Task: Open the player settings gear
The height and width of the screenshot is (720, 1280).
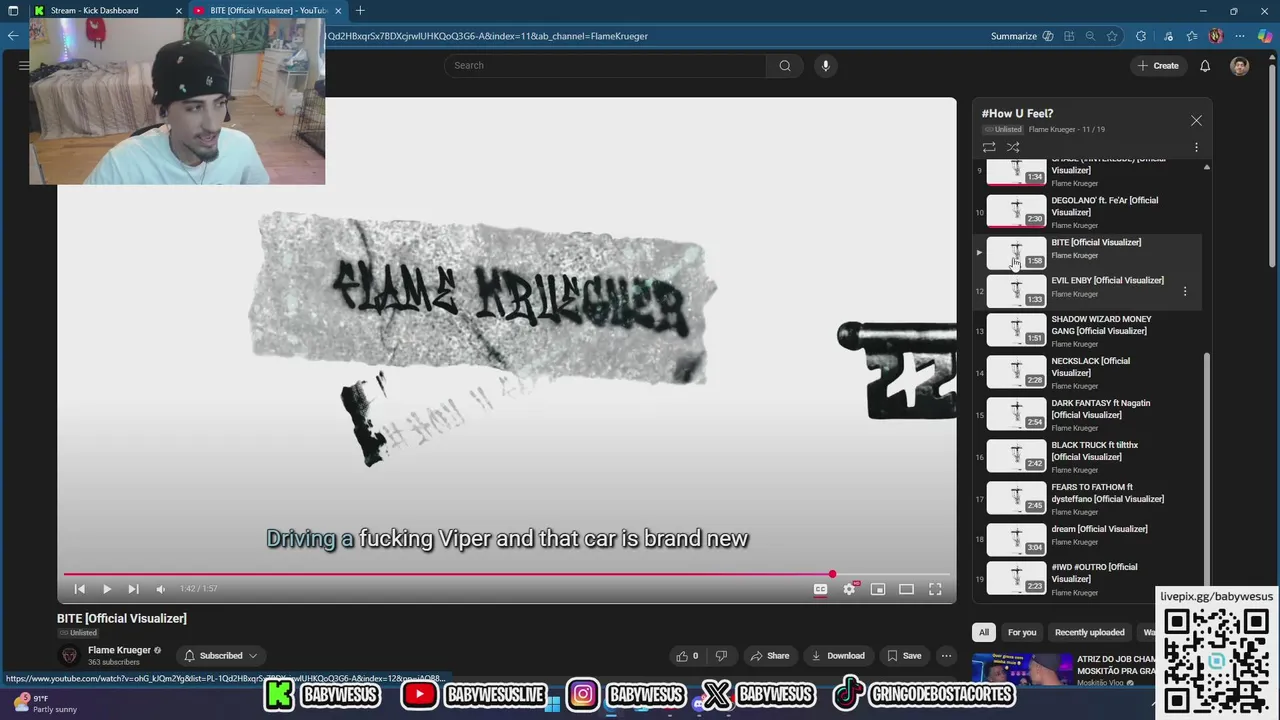Action: click(x=849, y=589)
